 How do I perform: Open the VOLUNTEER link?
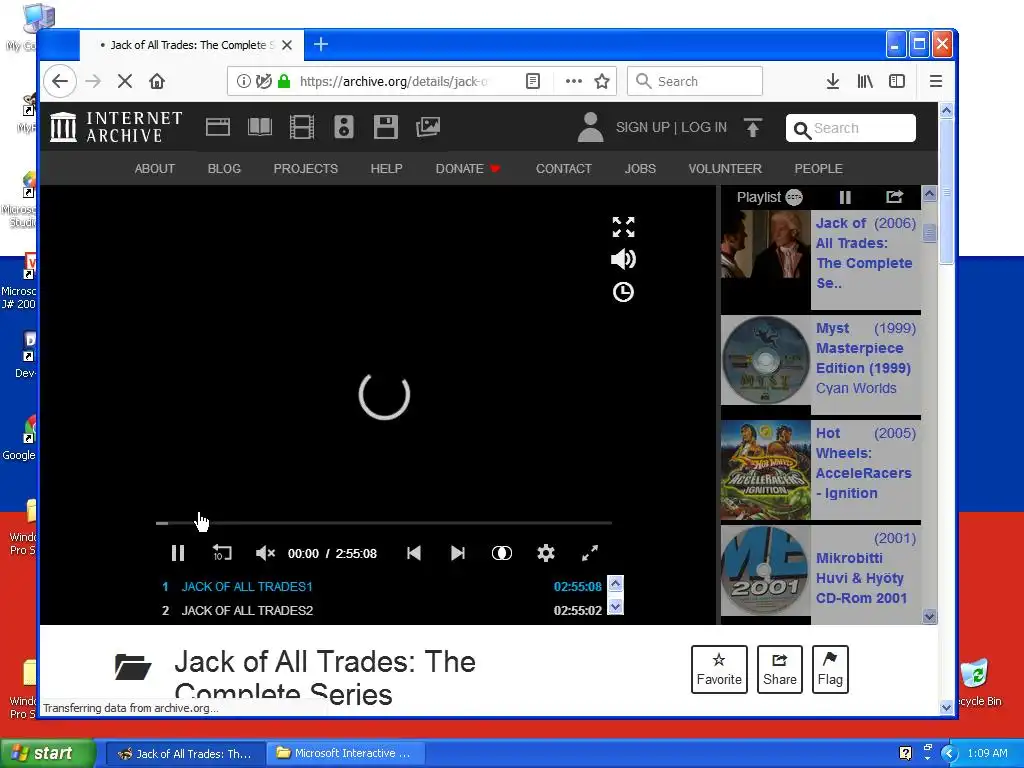coord(725,168)
